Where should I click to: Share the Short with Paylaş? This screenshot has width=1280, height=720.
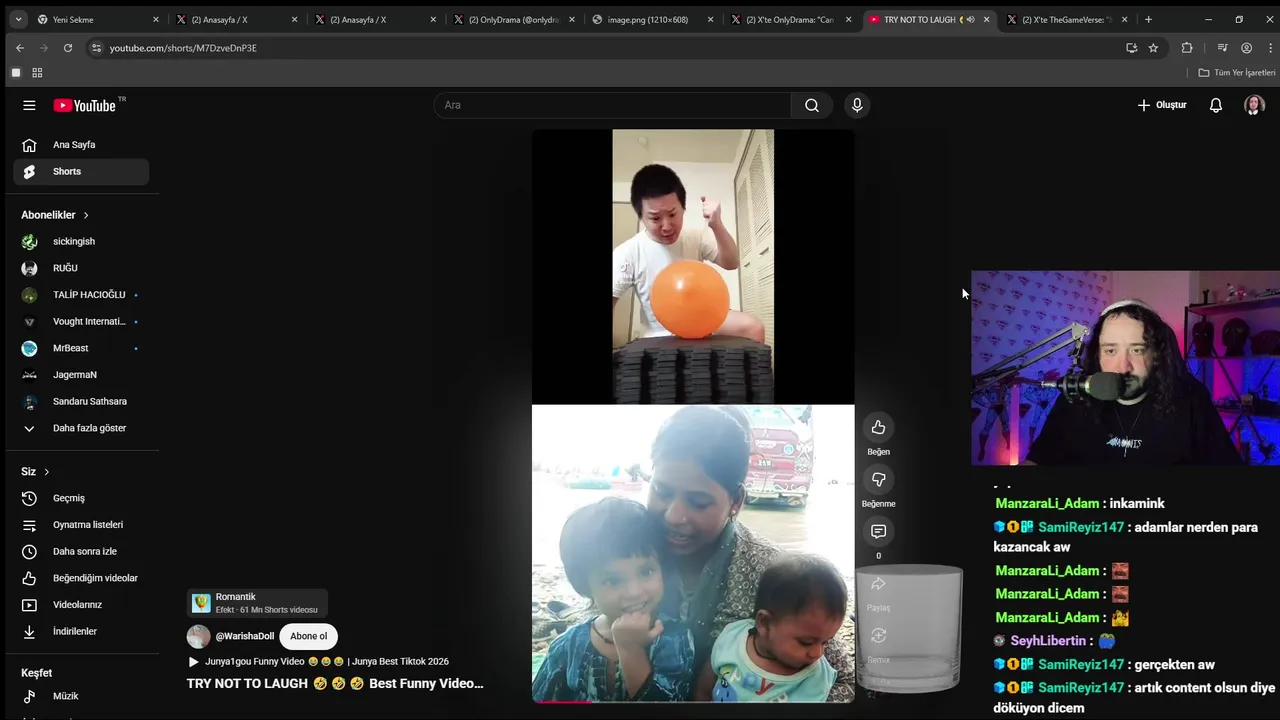pyautogui.click(x=878, y=584)
